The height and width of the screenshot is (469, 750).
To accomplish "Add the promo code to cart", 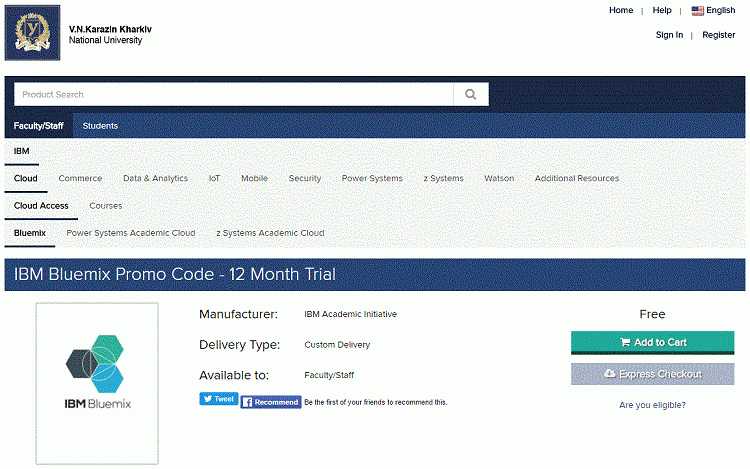I will [x=652, y=342].
